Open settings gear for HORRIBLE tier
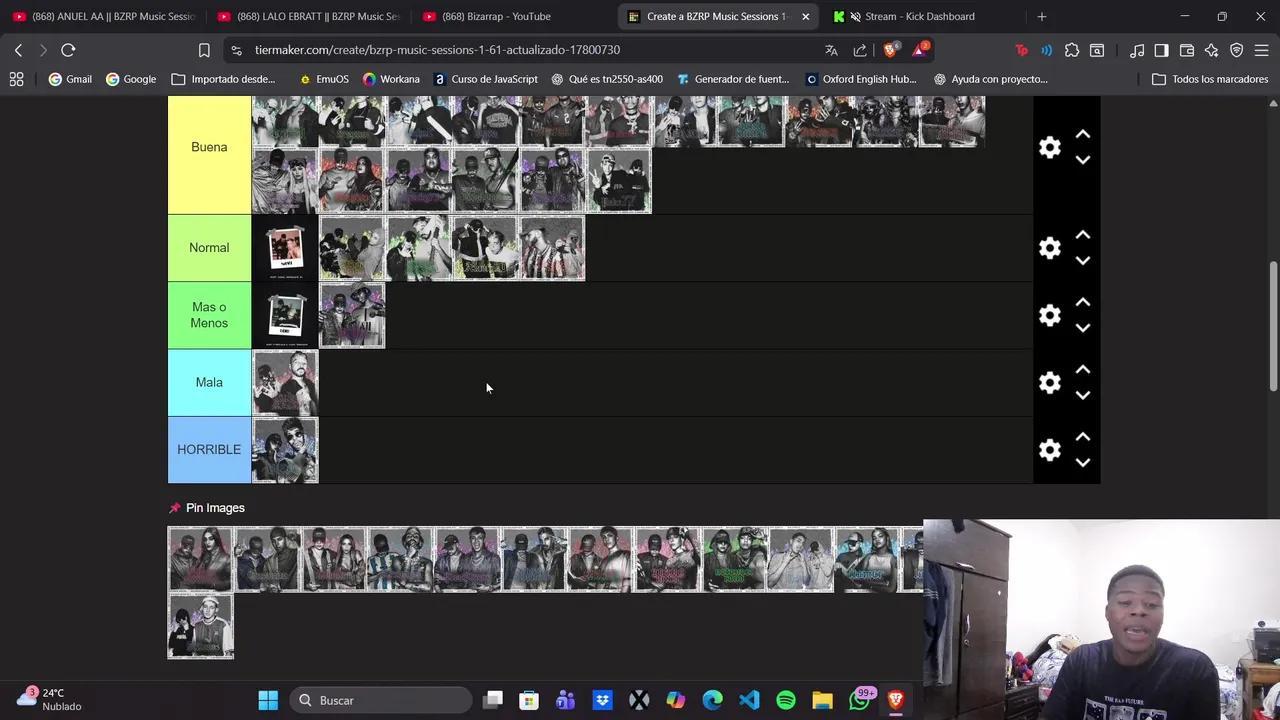The width and height of the screenshot is (1280, 720). tap(1049, 450)
